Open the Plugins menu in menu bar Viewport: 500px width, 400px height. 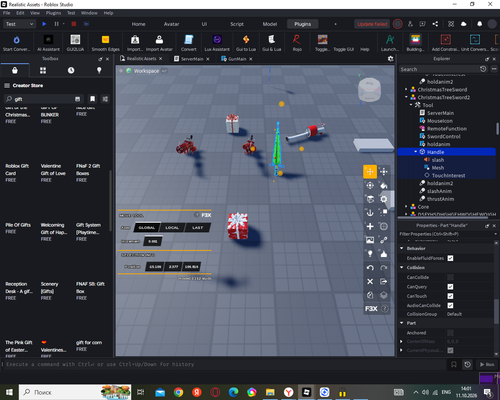click(x=53, y=13)
